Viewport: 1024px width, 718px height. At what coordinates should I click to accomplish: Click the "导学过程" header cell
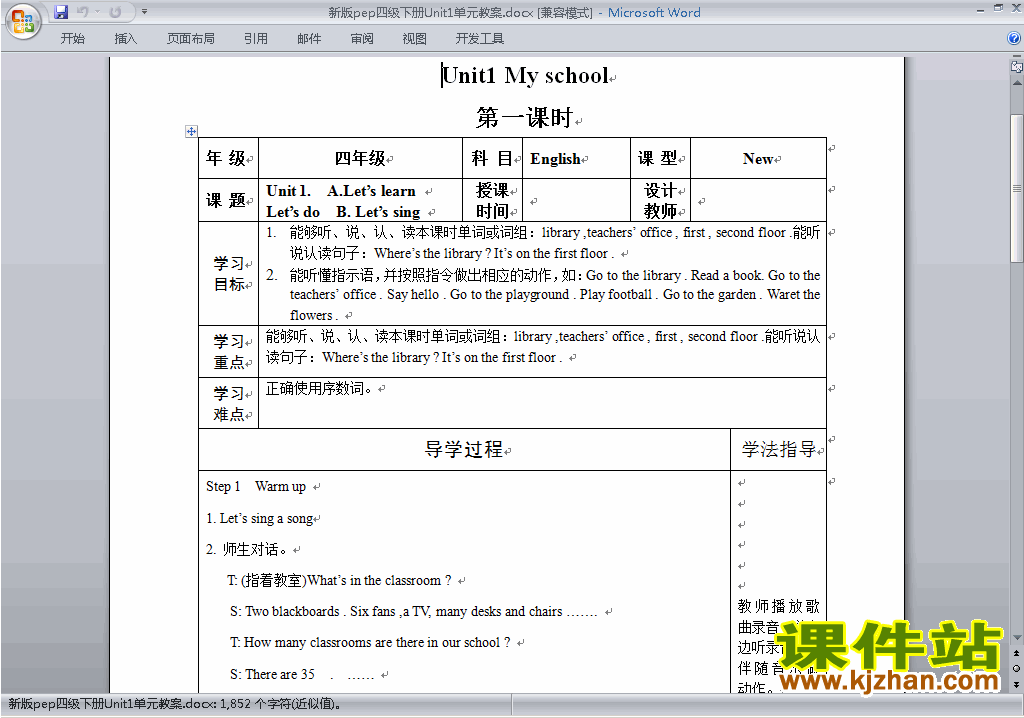click(464, 449)
